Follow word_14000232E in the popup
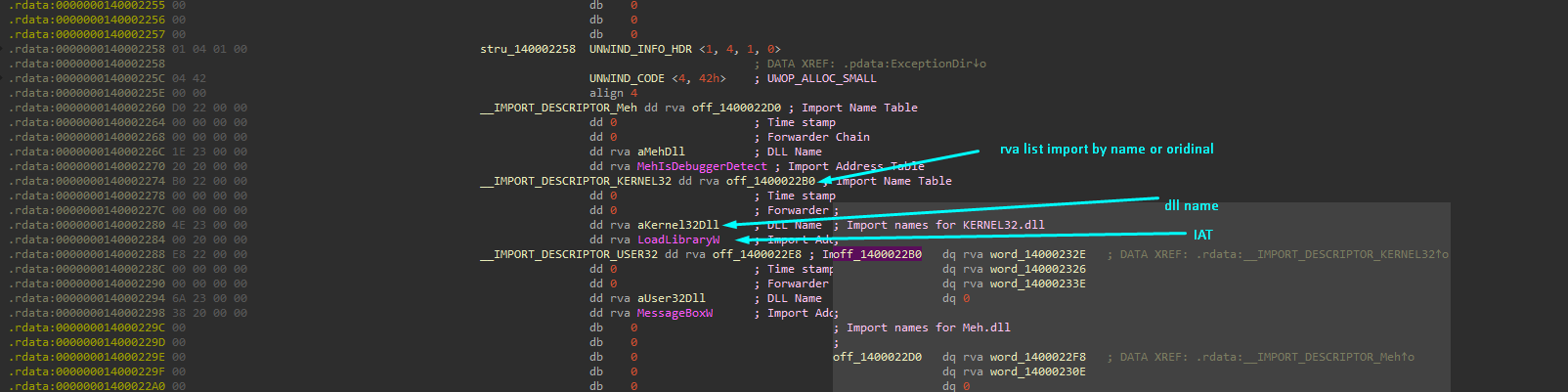This screenshot has width=1568, height=392. pyautogui.click(x=1037, y=254)
